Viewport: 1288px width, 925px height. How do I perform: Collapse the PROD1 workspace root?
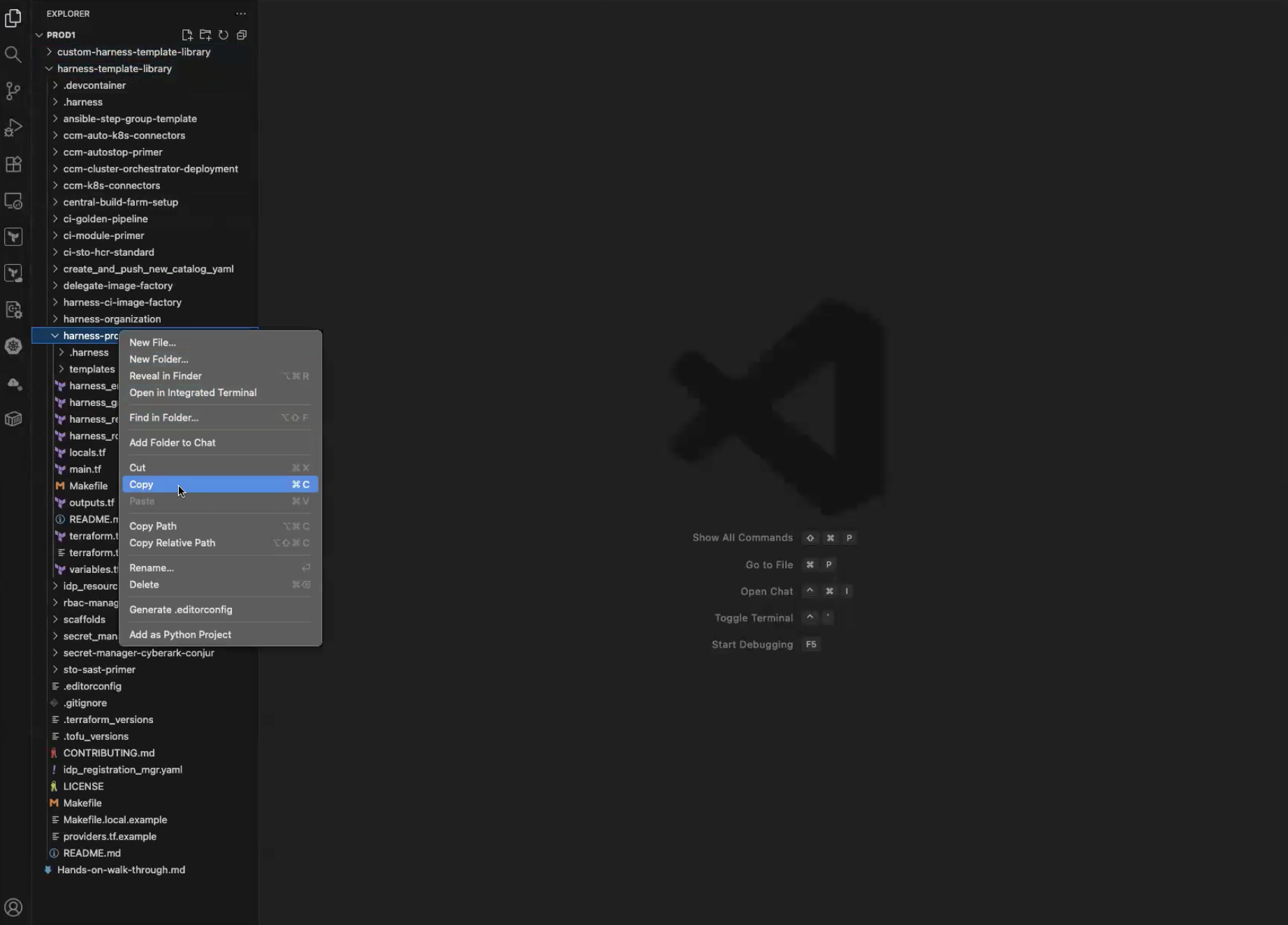61,35
